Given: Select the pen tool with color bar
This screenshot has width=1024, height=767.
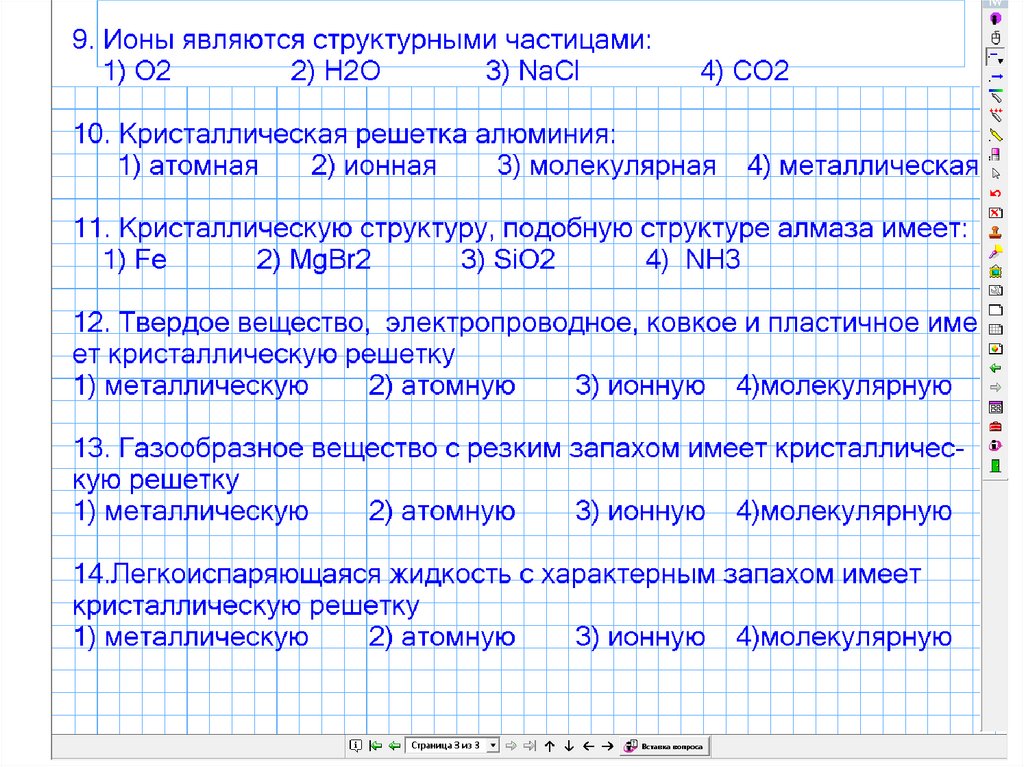Looking at the screenshot, I should [995, 96].
